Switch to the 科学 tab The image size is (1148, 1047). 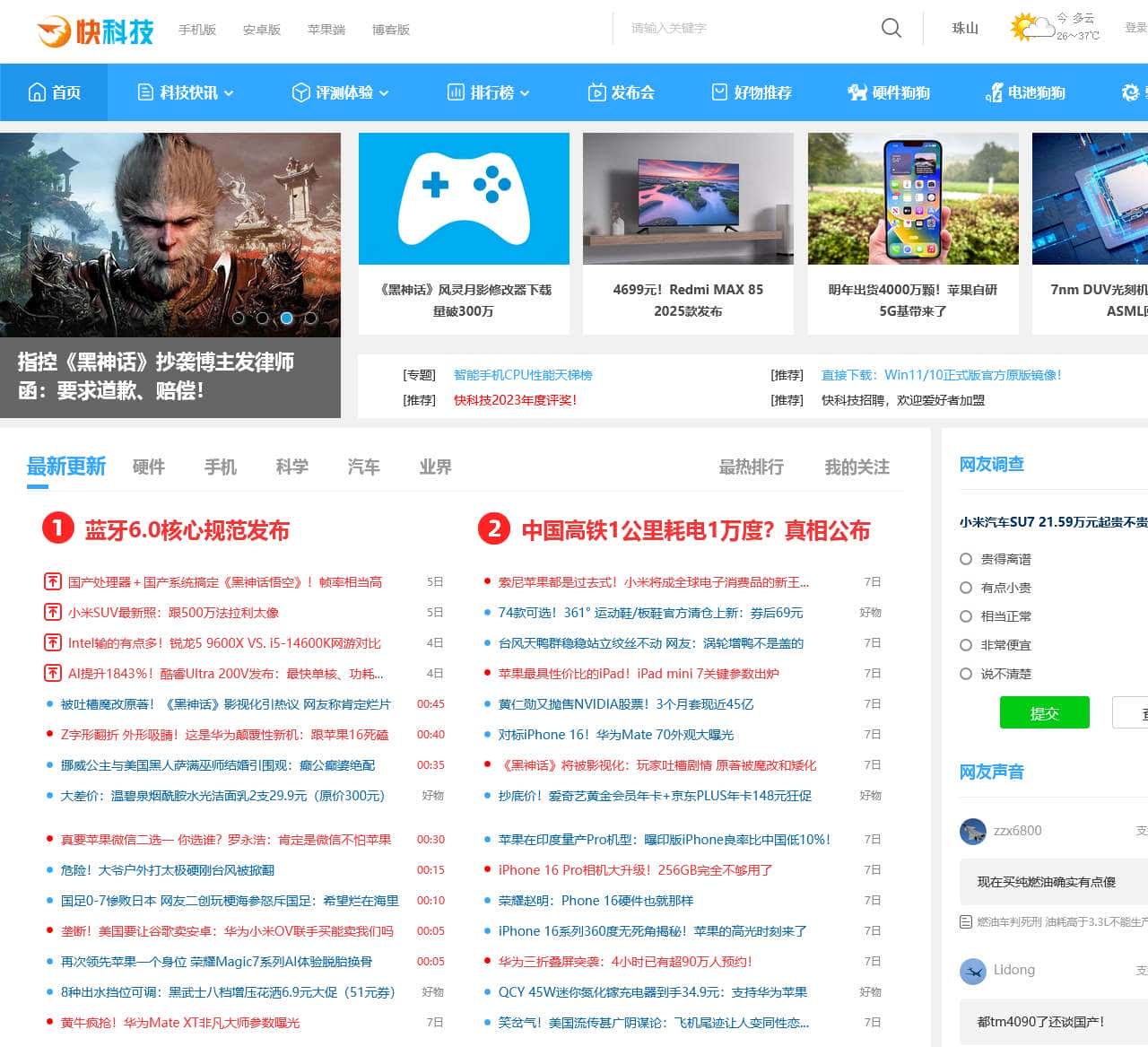tap(292, 467)
